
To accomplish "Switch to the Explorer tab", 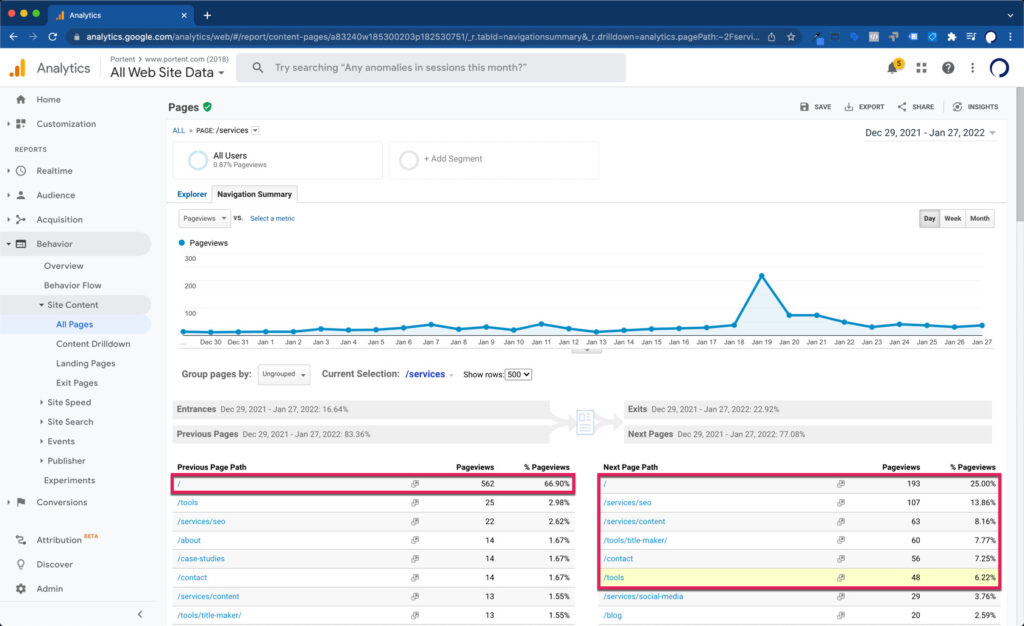I will point(192,194).
